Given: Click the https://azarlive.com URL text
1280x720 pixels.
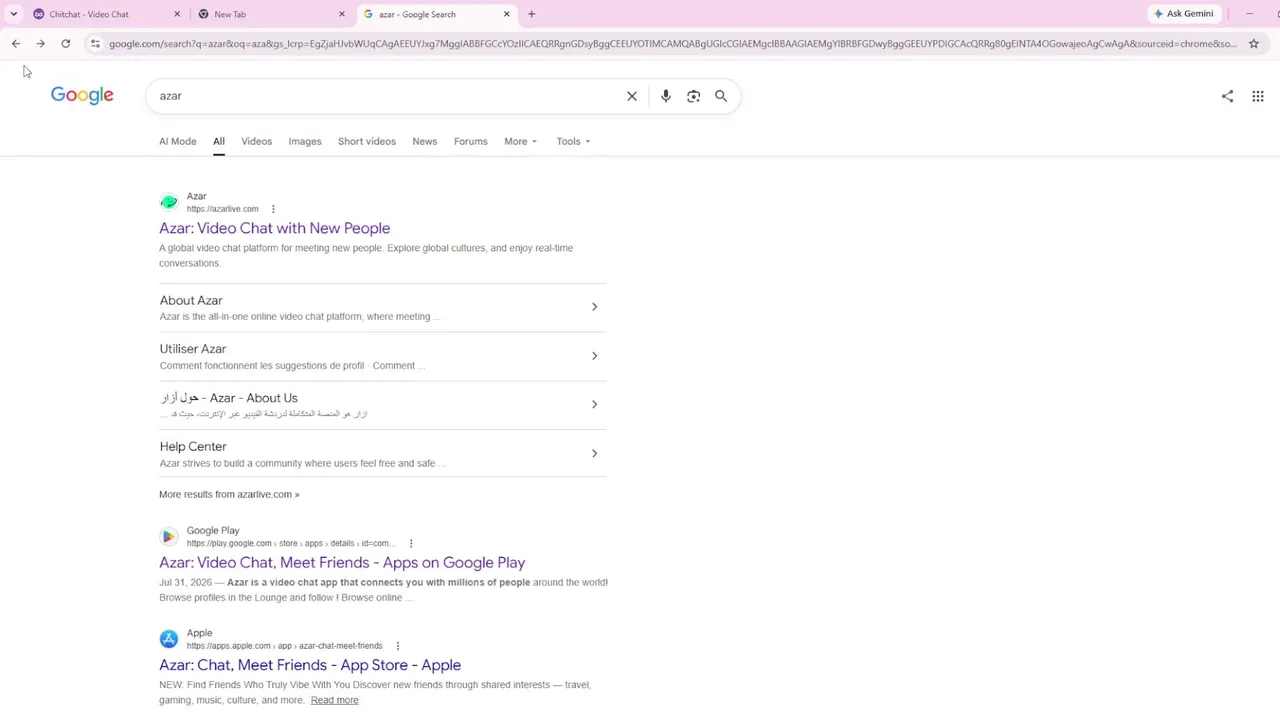Looking at the screenshot, I should pyautogui.click(x=222, y=209).
